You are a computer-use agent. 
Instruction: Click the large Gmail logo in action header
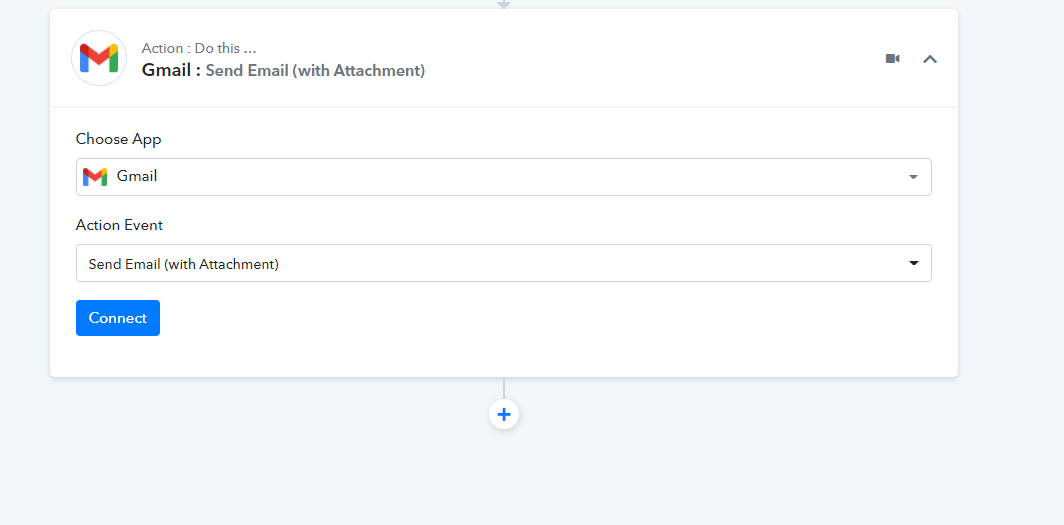click(99, 58)
